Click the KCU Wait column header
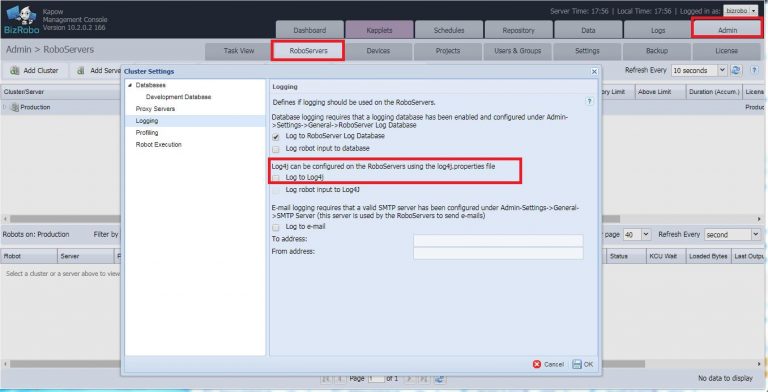The width and height of the screenshot is (768, 392). pyautogui.click(x=665, y=256)
